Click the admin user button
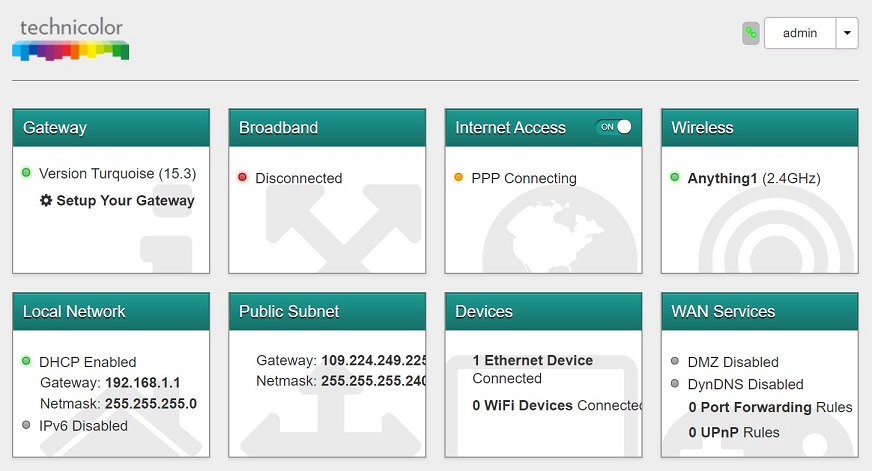The width and height of the screenshot is (872, 471). pyautogui.click(x=800, y=33)
